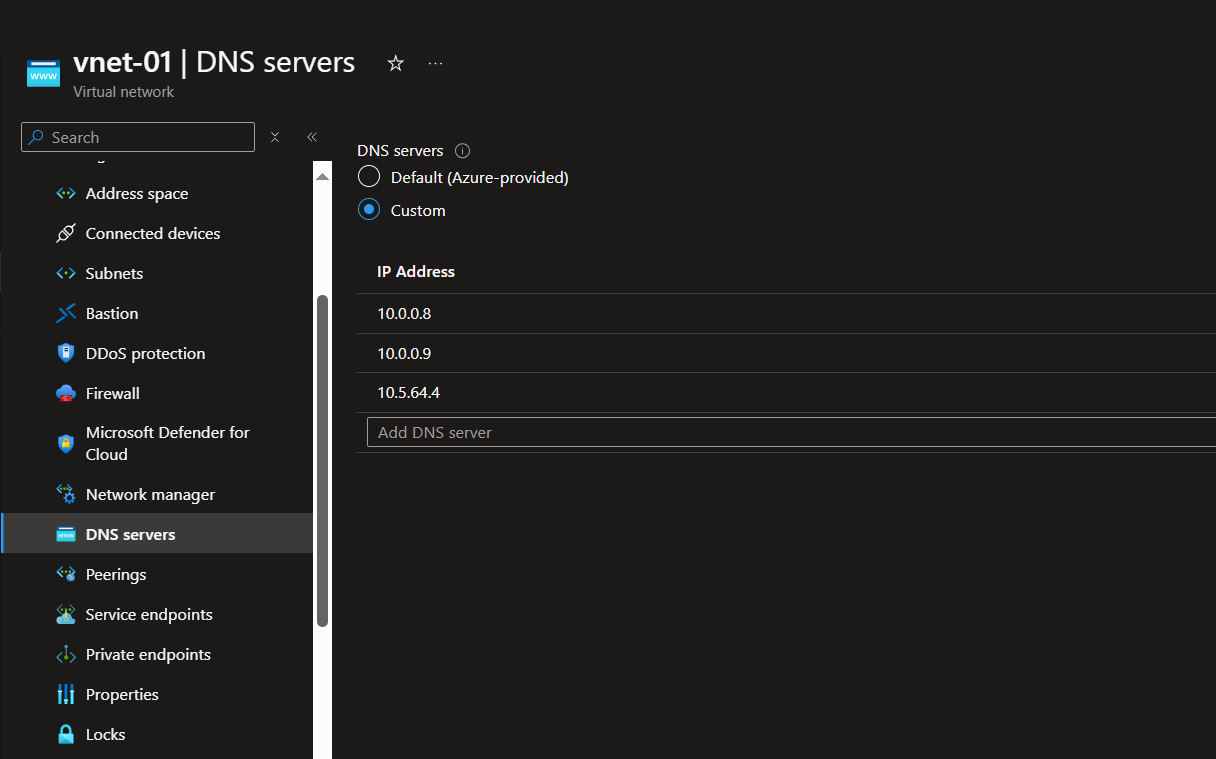Viewport: 1216px width, 759px height.
Task: Click the Locks padlock icon
Action: [66, 735]
